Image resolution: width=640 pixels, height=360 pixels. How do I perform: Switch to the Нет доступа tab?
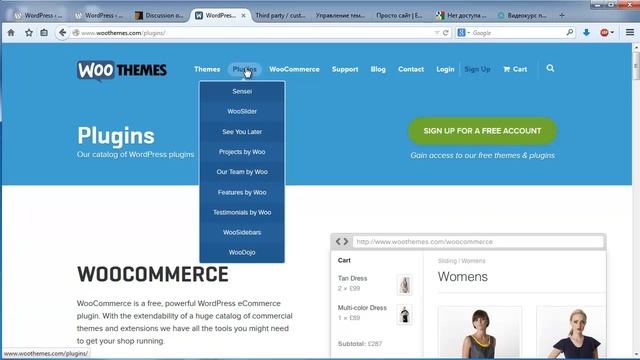[461, 16]
